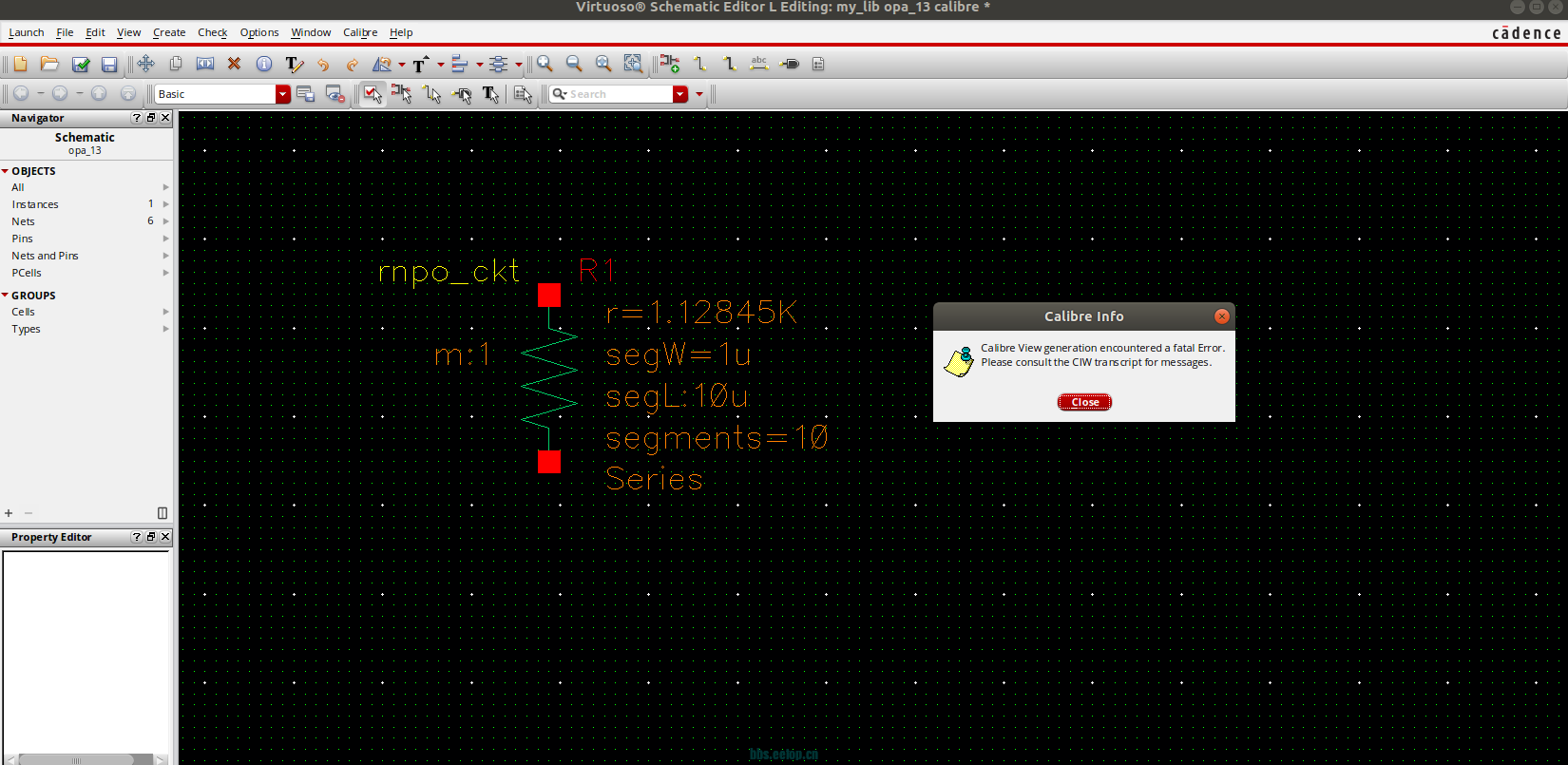Close the Navigator panel
Viewport: 1568px width, 765px height.
165,118
